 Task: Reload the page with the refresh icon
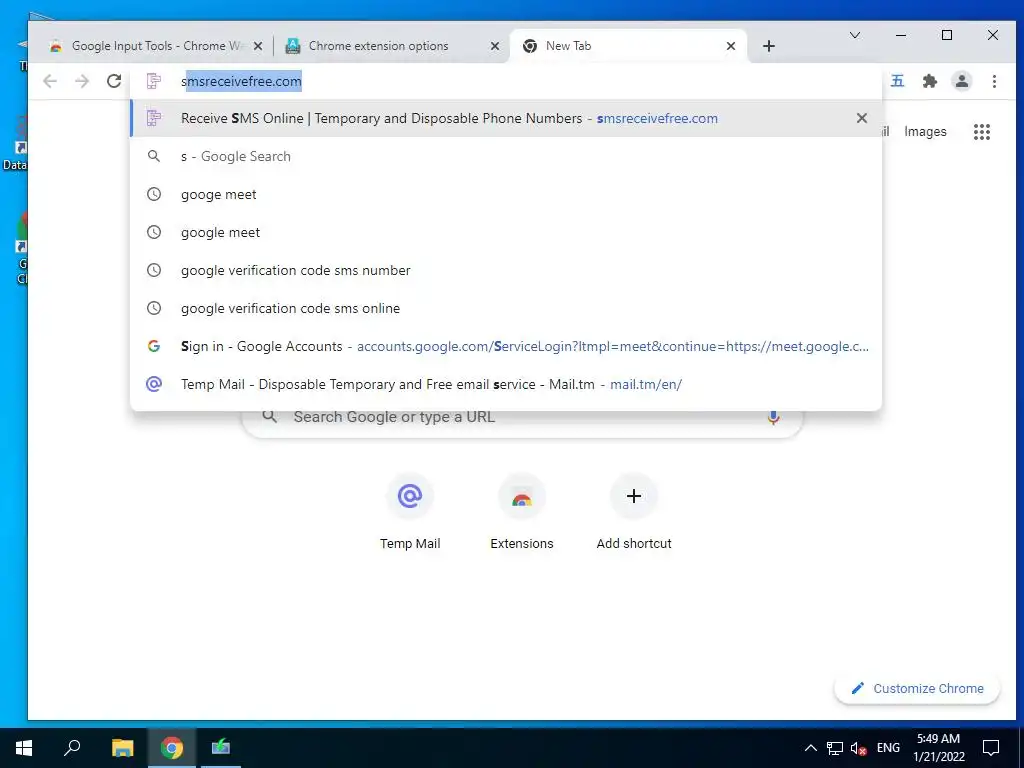click(114, 81)
